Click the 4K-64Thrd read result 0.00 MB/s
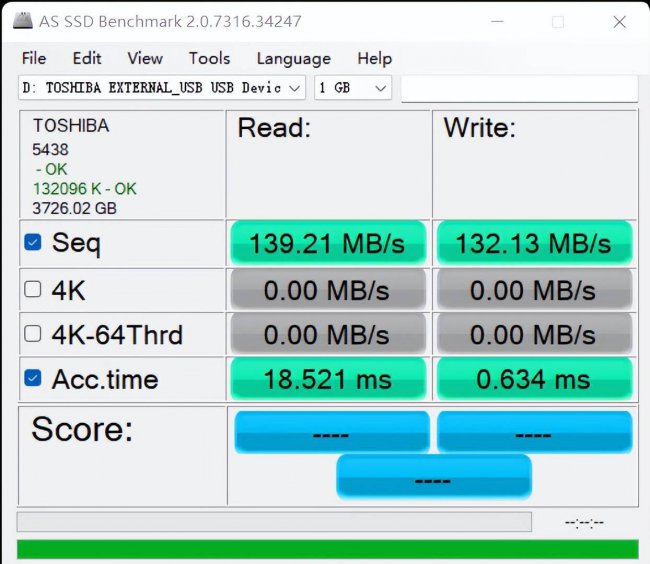The height and width of the screenshot is (564, 650). (x=328, y=334)
